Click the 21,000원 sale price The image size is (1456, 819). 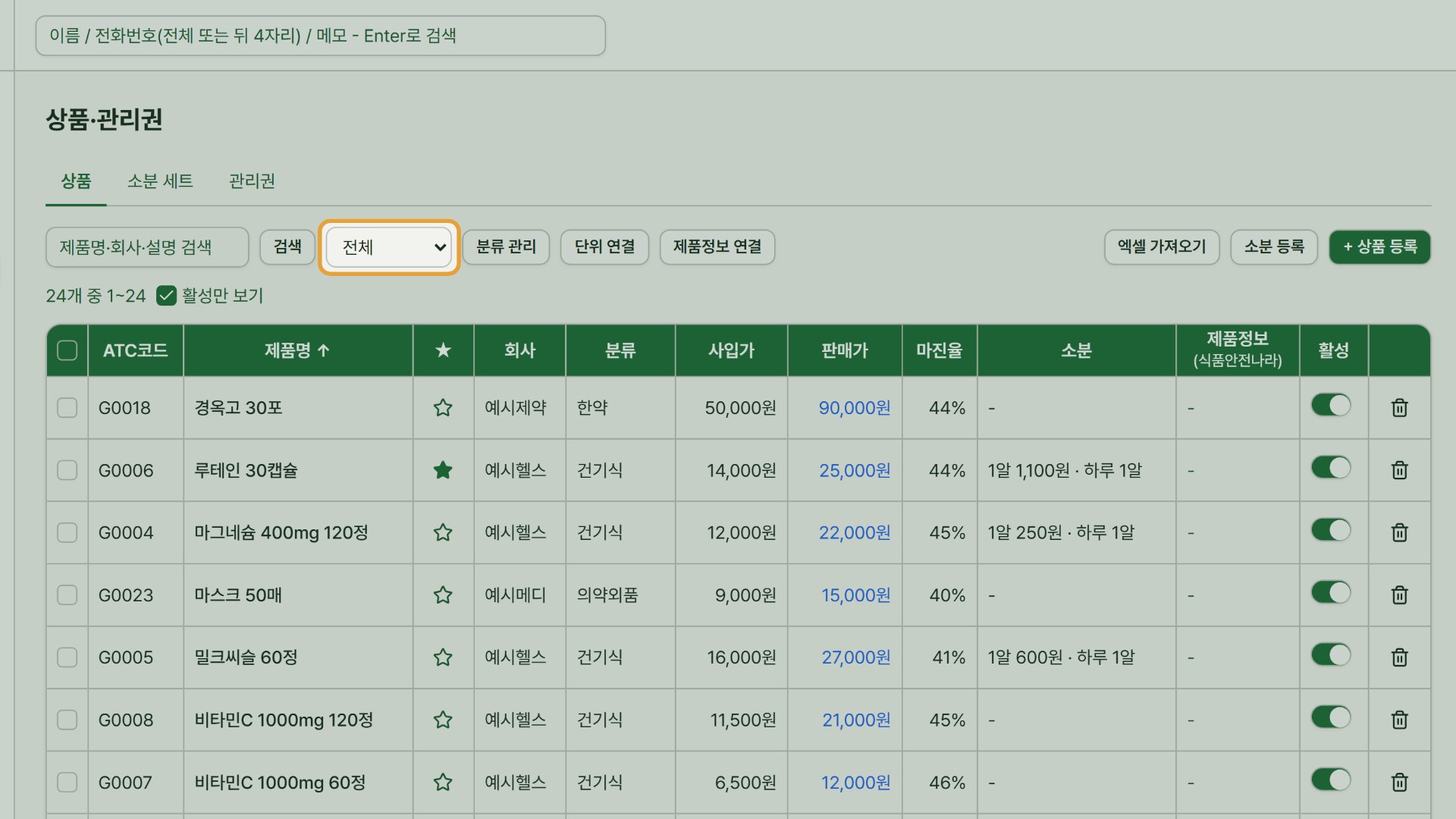click(x=857, y=720)
